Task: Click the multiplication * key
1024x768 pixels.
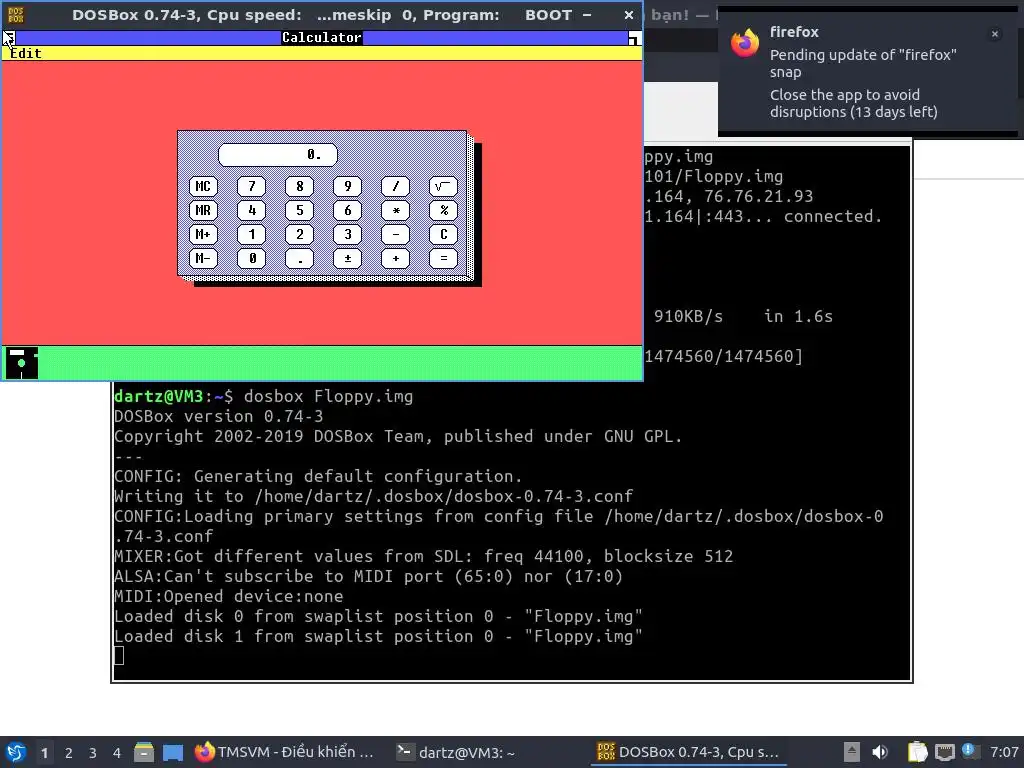Action: 396,210
